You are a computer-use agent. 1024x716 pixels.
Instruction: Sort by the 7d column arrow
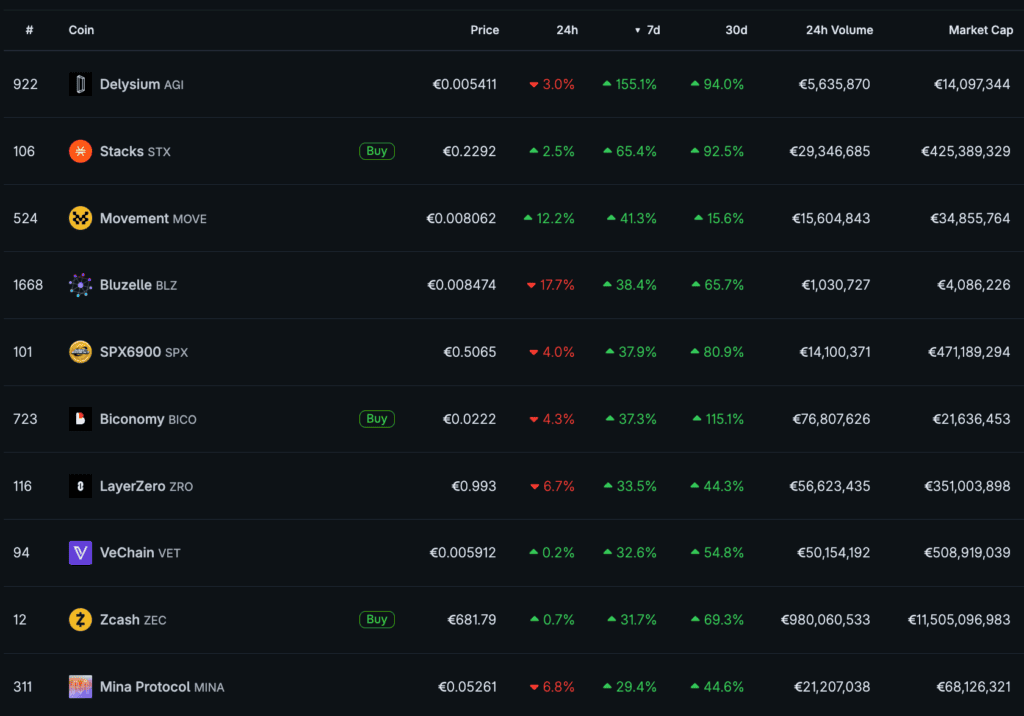[637, 31]
